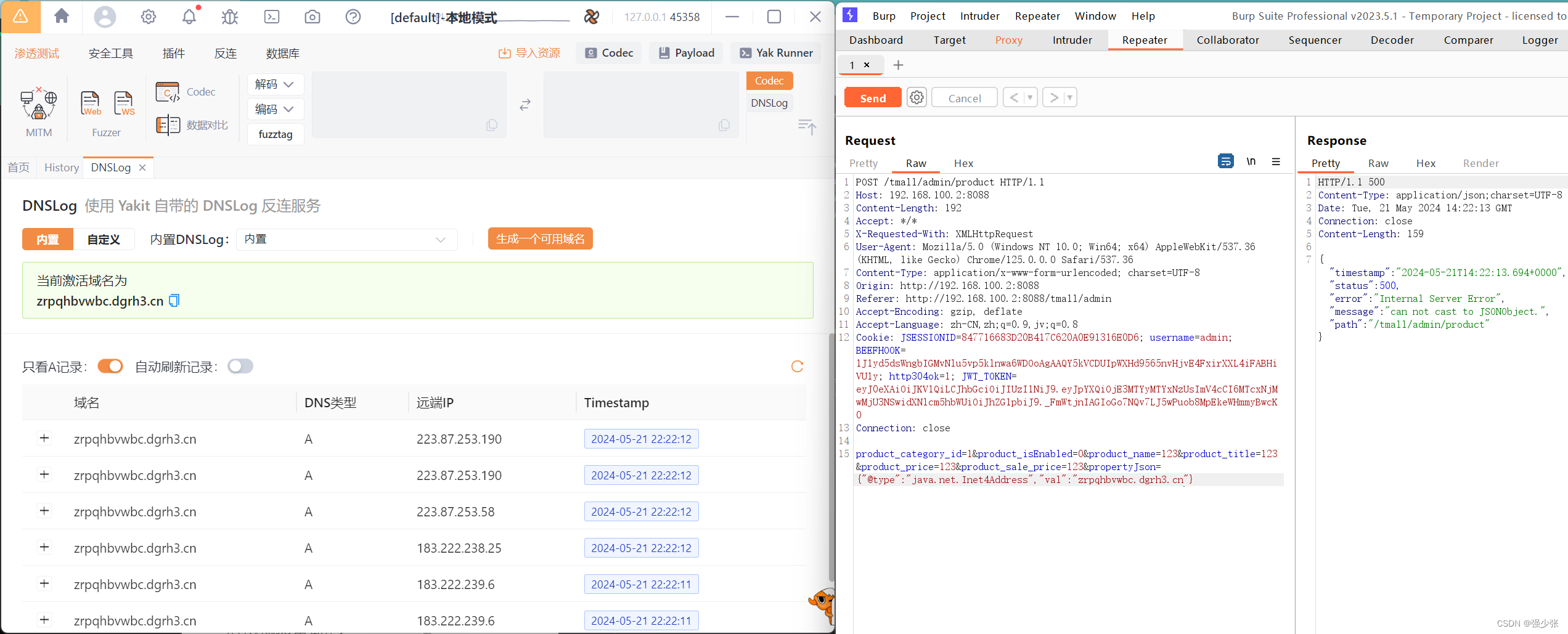Open the terminal console icon
This screenshot has width=1568, height=634.
(x=272, y=17)
